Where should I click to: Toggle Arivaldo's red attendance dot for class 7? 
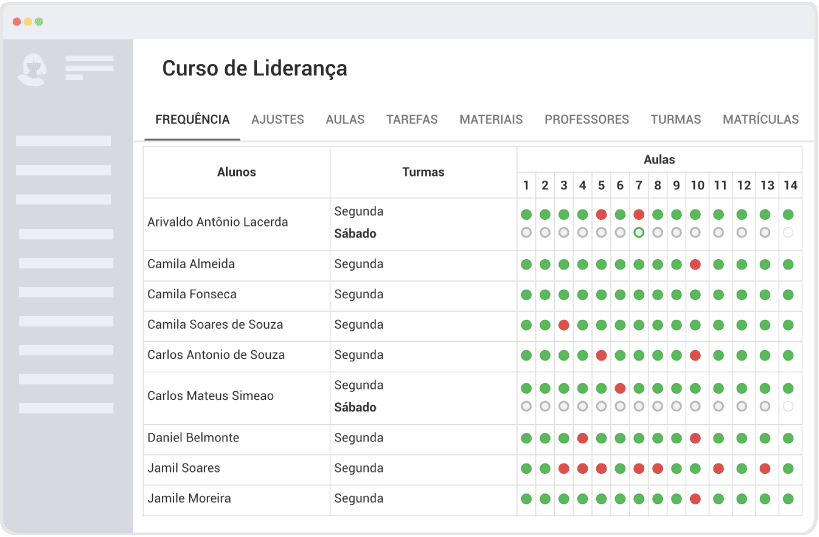[639, 214]
